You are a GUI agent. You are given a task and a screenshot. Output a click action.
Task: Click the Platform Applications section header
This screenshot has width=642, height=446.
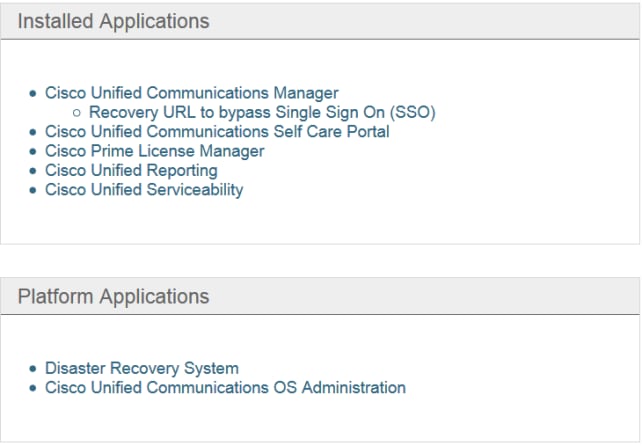click(x=114, y=297)
